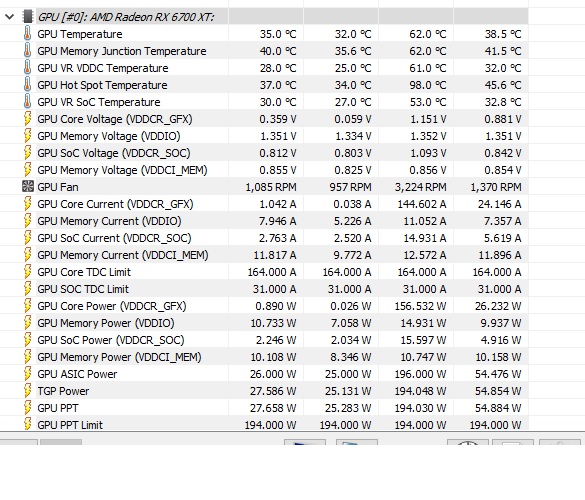Click the 38.5 °C average GPU temperature
Viewport: 585px width, 500px height.
pyautogui.click(x=503, y=34)
